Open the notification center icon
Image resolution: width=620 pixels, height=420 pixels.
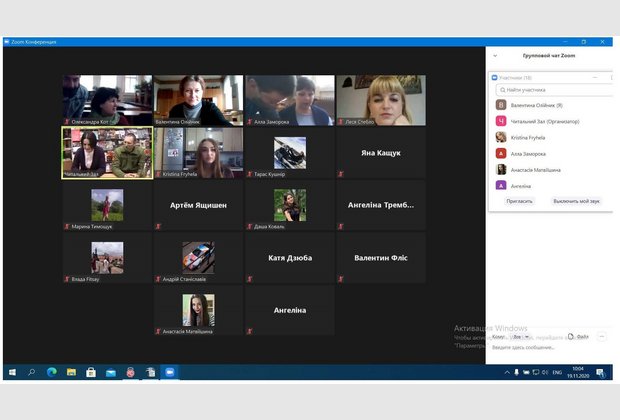(x=601, y=372)
